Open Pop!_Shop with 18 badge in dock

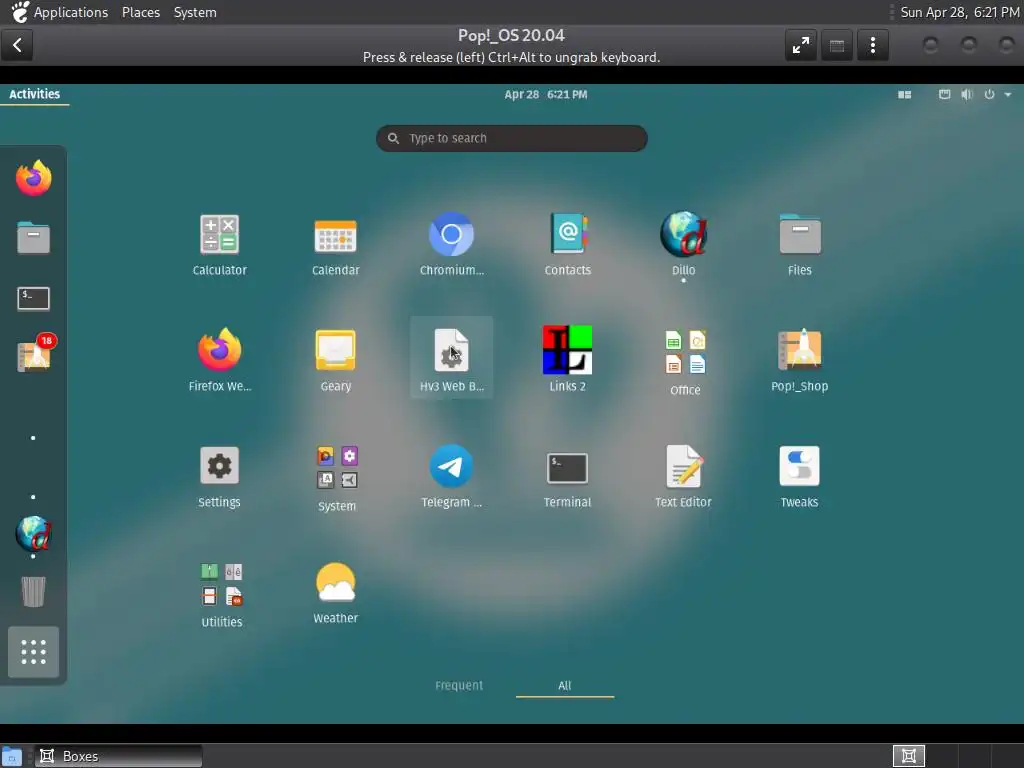35,354
